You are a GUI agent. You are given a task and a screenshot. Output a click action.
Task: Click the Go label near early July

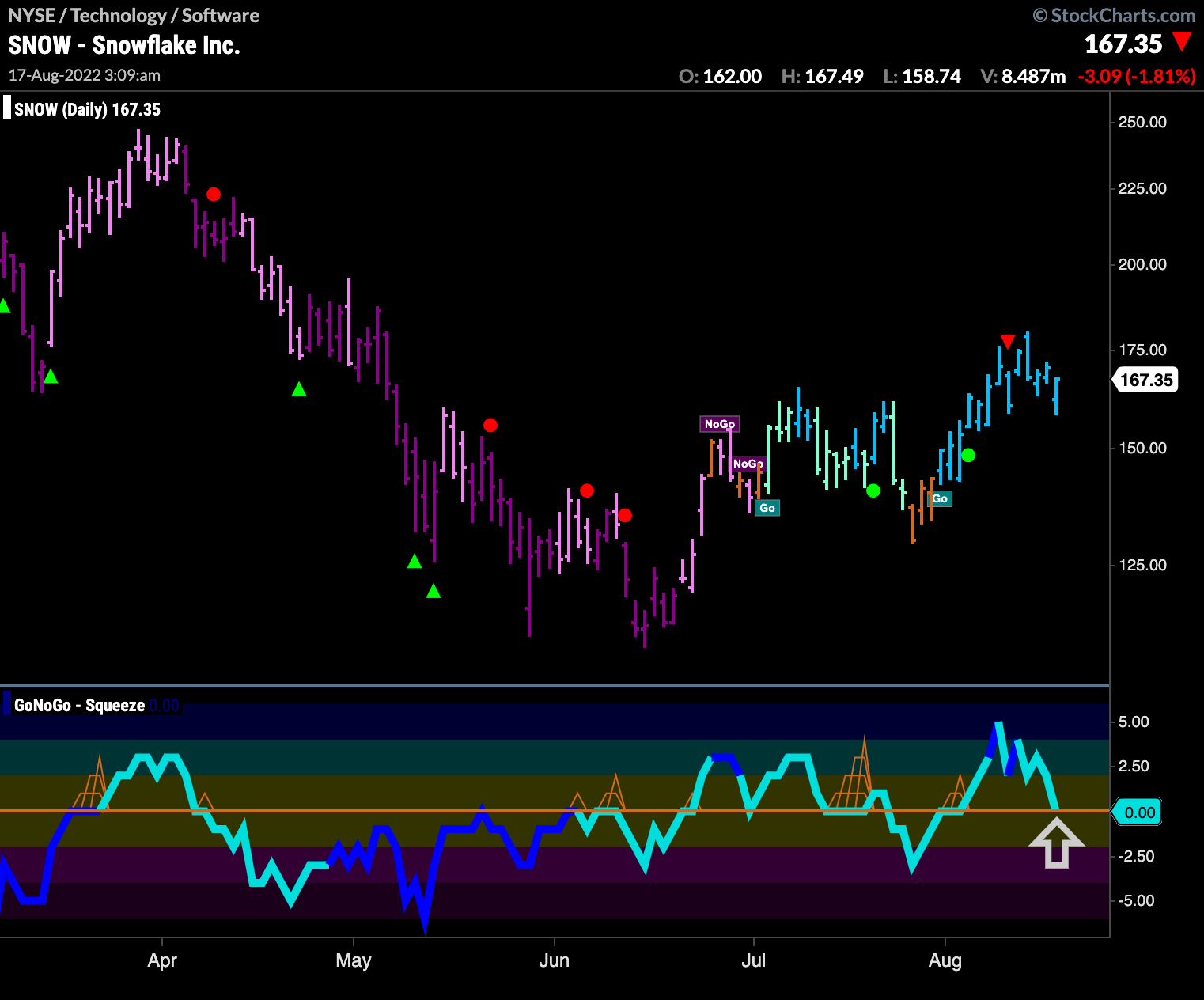(x=767, y=508)
